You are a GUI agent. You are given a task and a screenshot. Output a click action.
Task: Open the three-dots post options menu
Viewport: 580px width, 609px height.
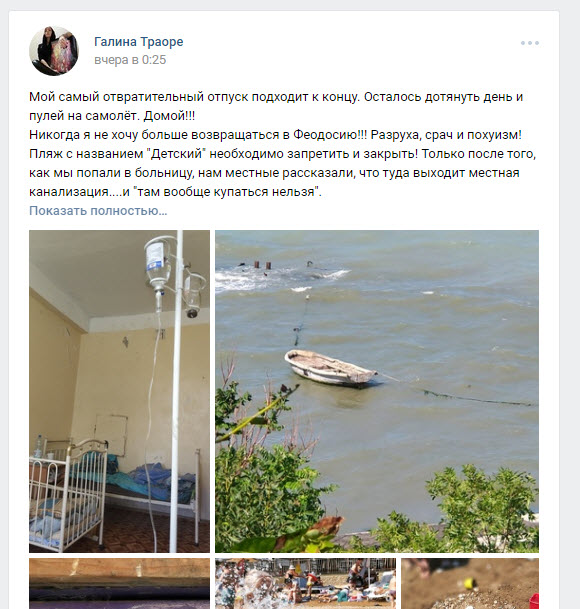pos(530,43)
